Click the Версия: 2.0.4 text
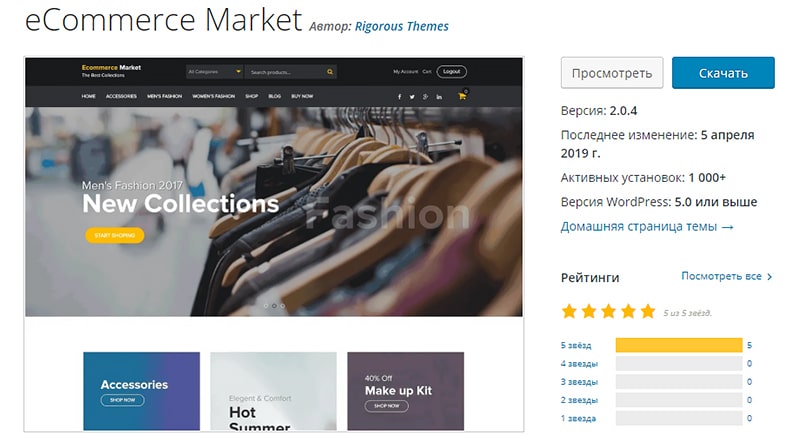The height and width of the screenshot is (437, 800). 599,111
